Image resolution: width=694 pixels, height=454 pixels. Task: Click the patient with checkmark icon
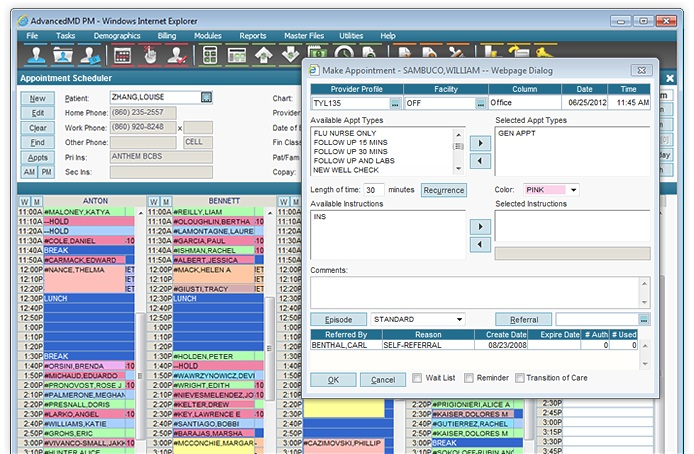click(x=177, y=55)
